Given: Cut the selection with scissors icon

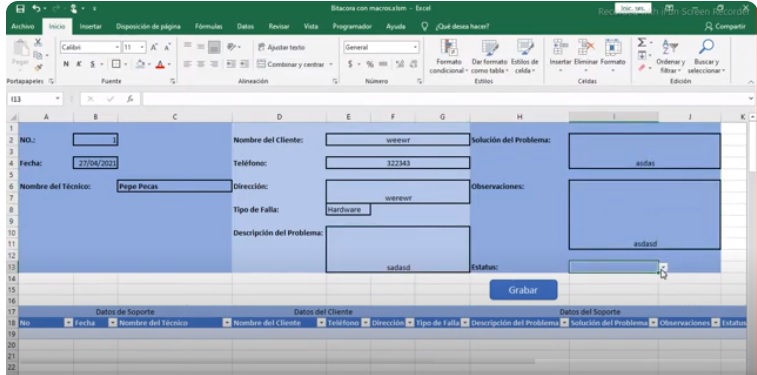Looking at the screenshot, I should (x=38, y=43).
